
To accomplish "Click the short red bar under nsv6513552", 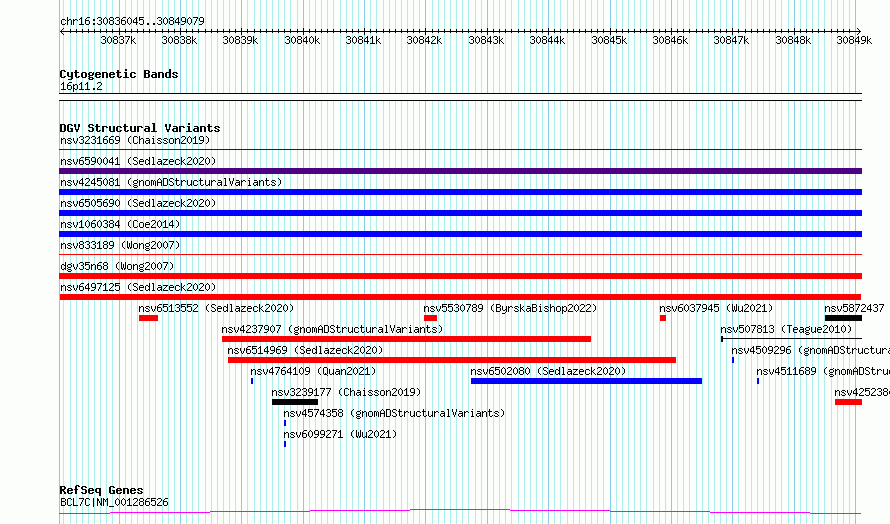I will pos(148,318).
